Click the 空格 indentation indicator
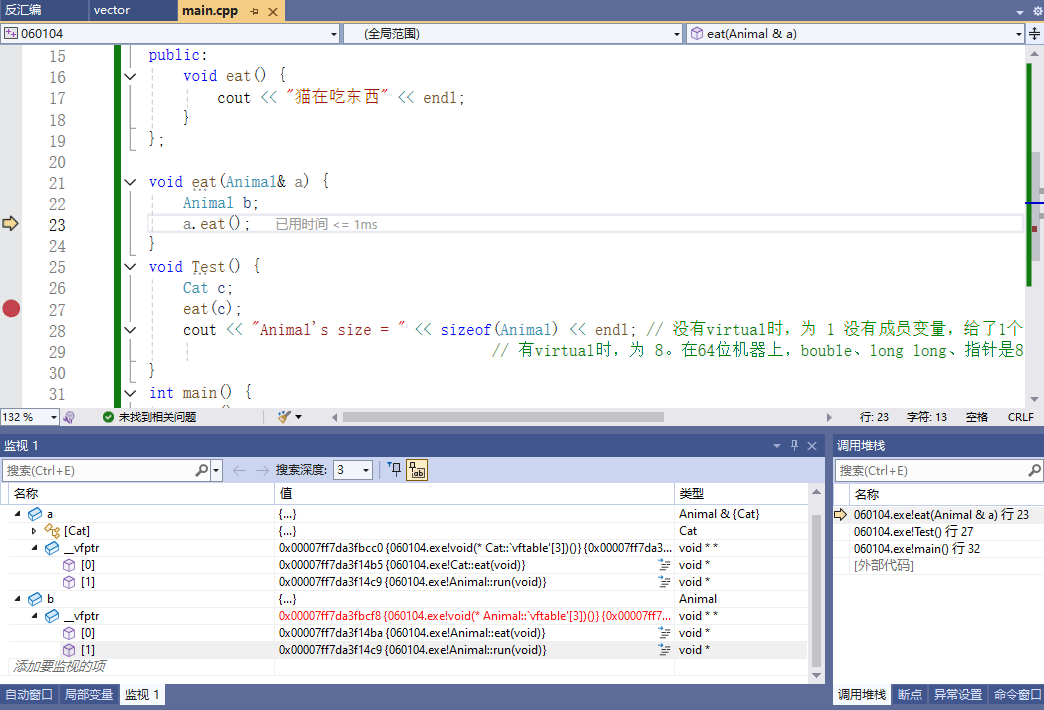The width and height of the screenshot is (1044, 710). click(977, 417)
